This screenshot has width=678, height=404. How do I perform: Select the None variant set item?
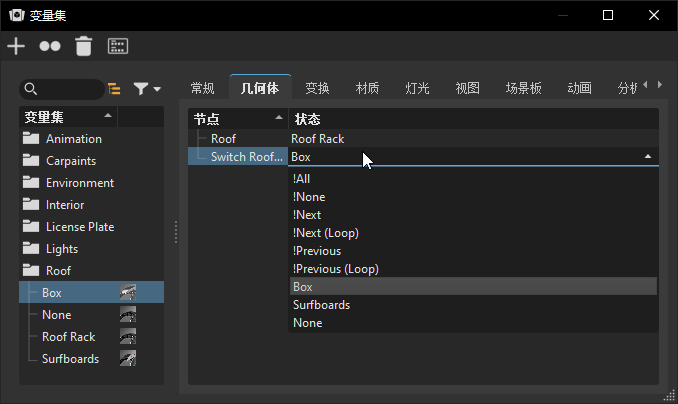click(57, 315)
